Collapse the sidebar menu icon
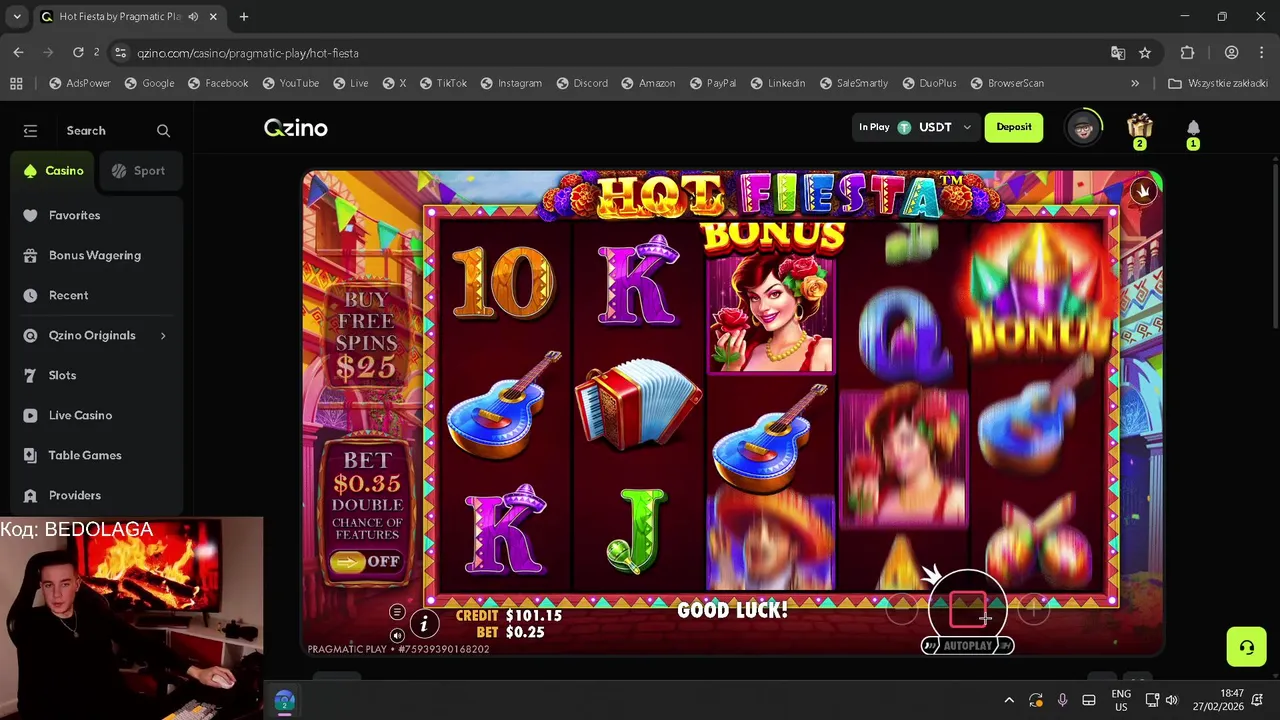1280x720 pixels. point(30,131)
